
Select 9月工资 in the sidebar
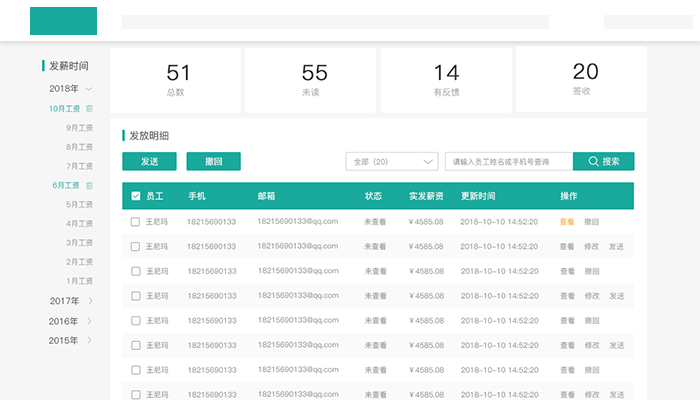[79, 128]
